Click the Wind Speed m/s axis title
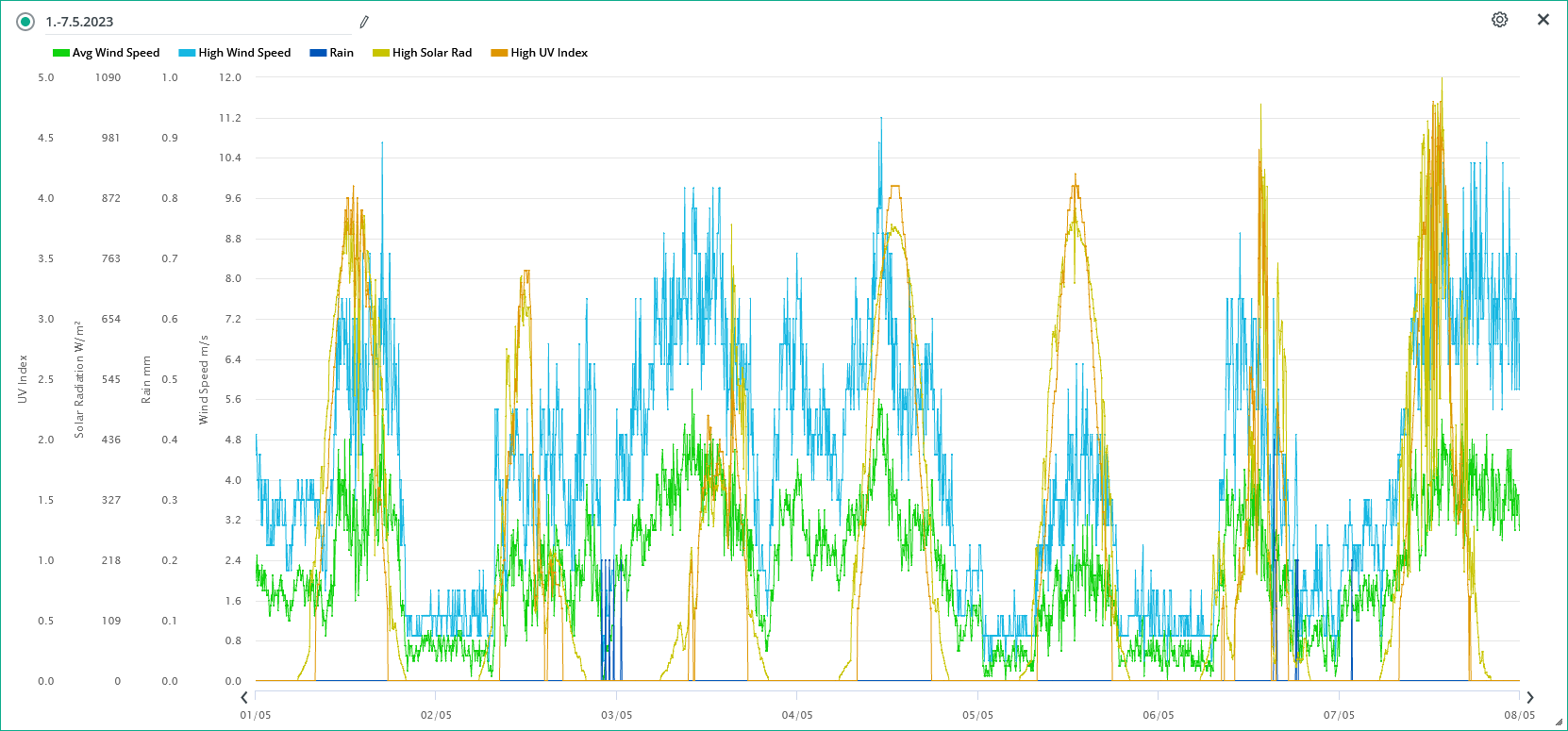This screenshot has width=1568, height=731. [x=203, y=379]
